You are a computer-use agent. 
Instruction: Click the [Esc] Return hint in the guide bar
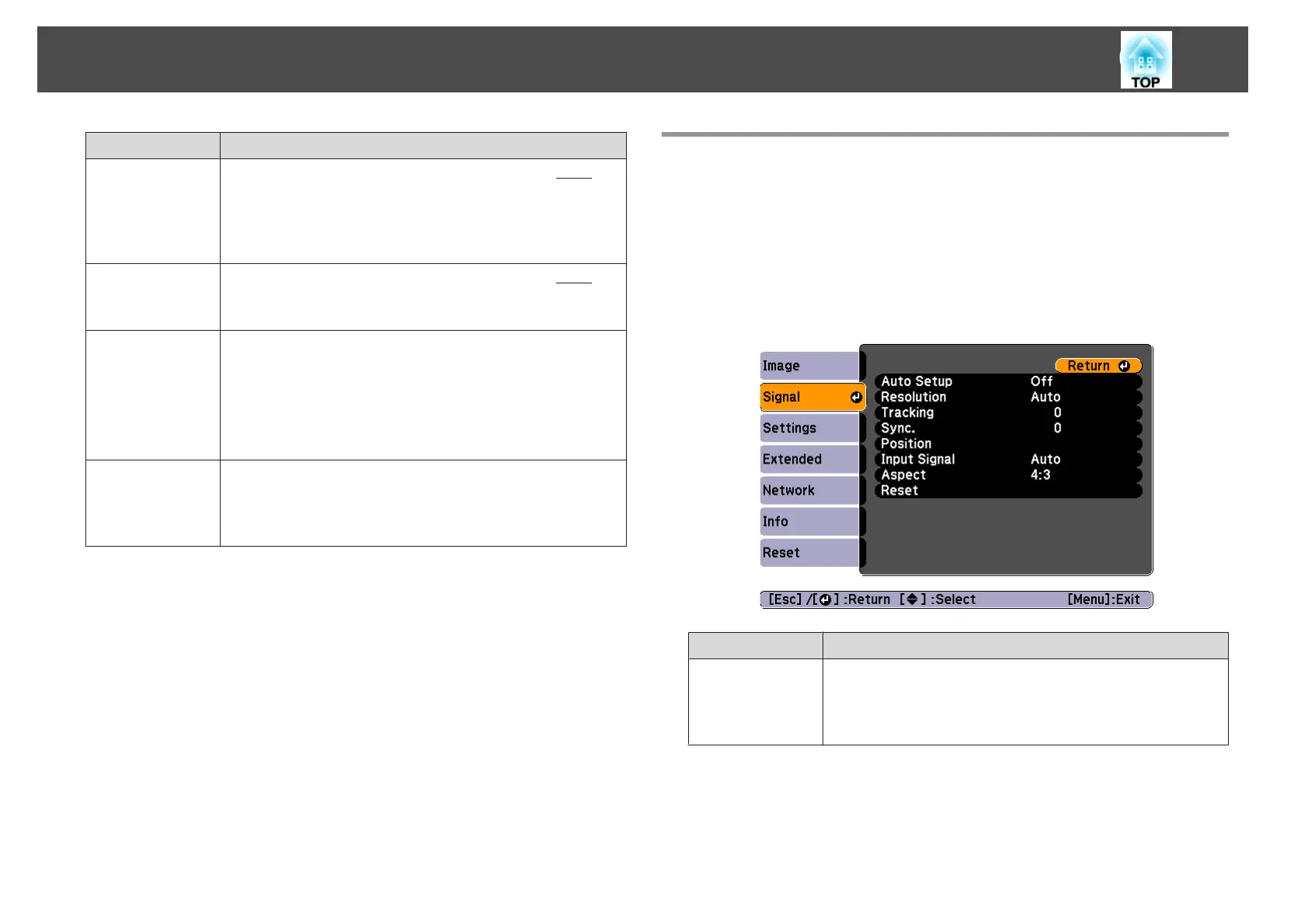[x=829, y=599]
